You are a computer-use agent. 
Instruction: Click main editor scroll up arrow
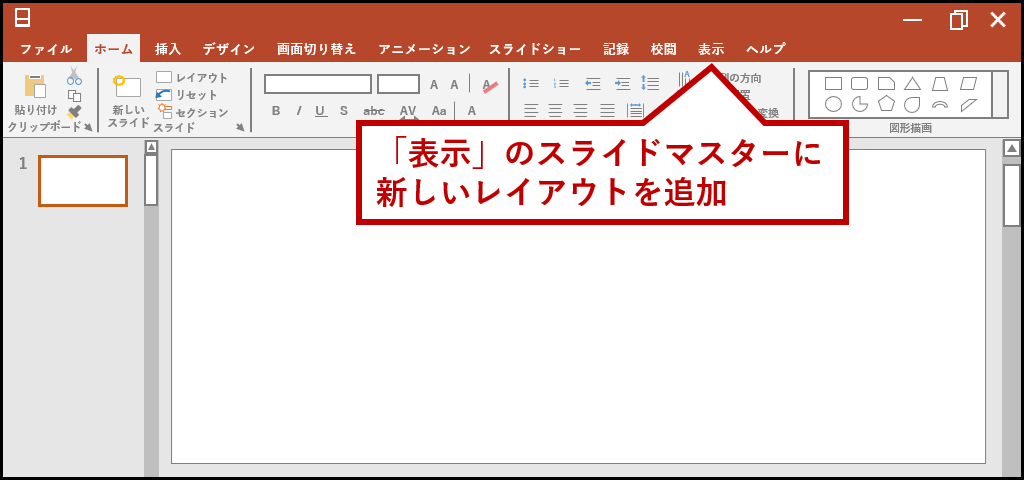tap(1012, 148)
